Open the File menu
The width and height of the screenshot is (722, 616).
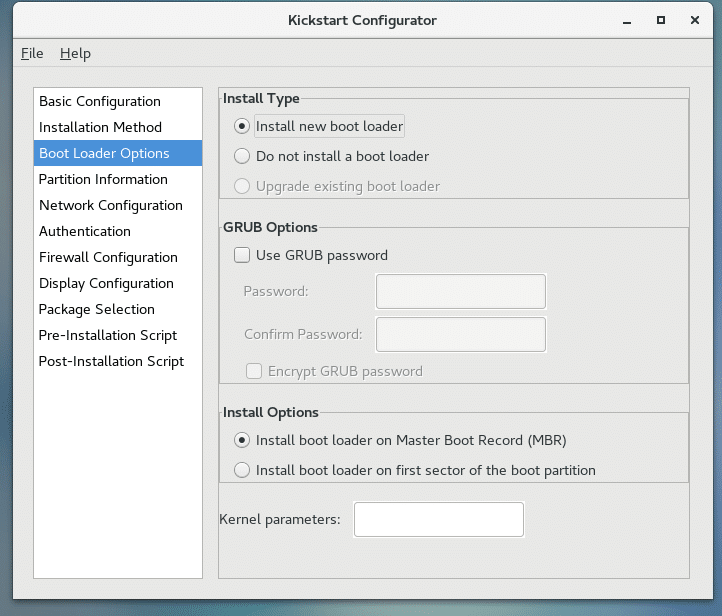click(x=32, y=54)
